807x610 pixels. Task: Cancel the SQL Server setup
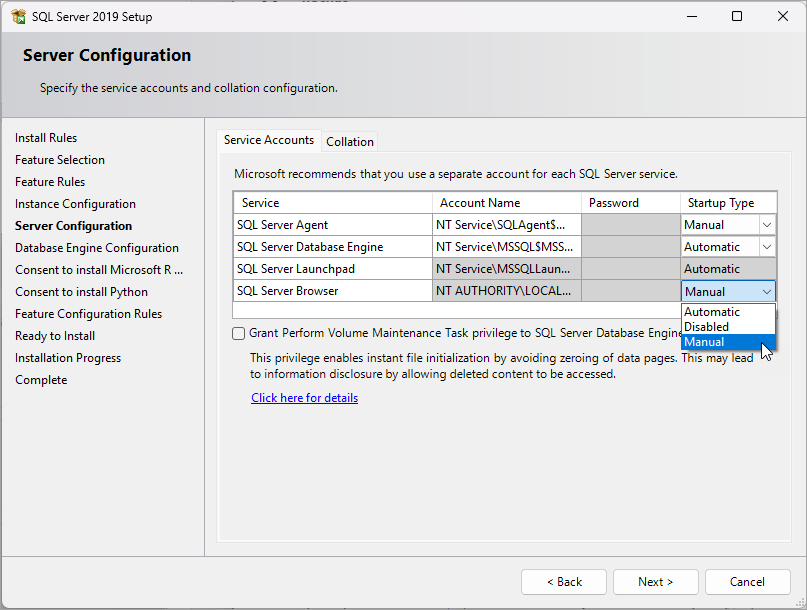747,582
